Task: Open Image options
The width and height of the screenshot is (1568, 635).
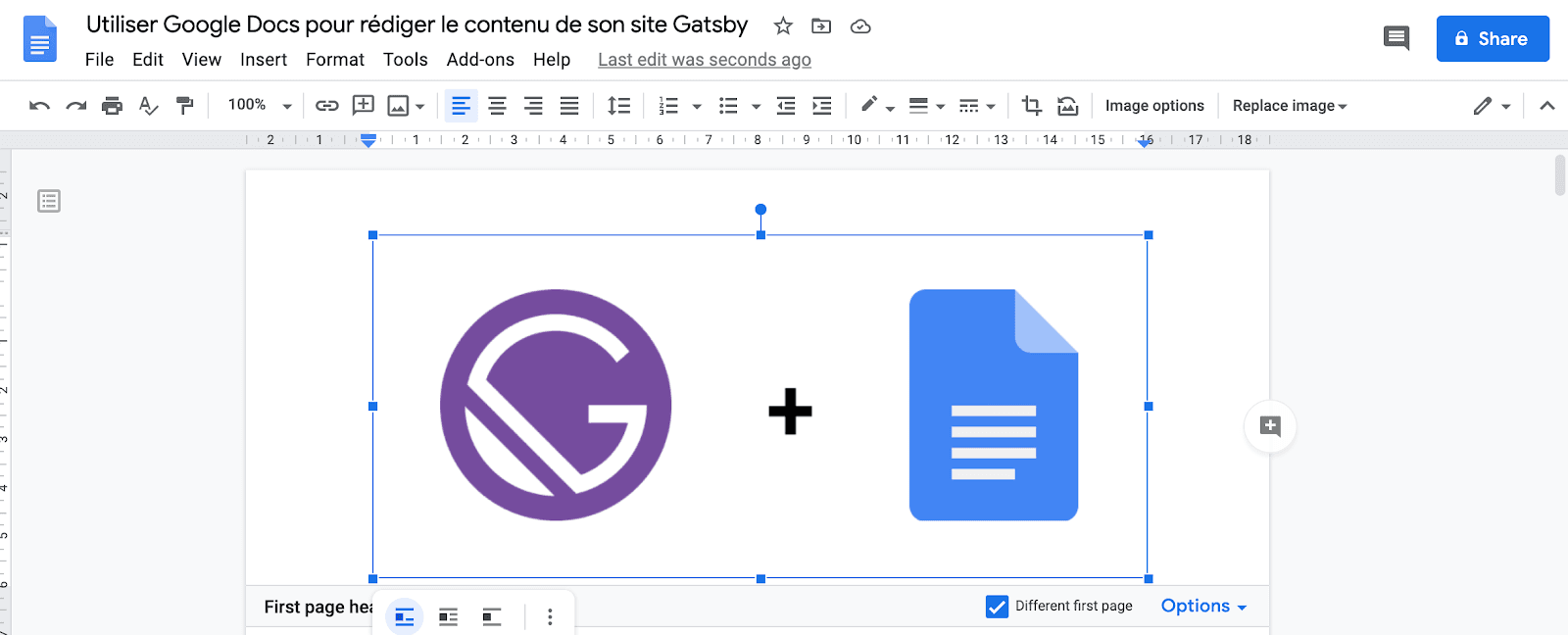Action: pos(1154,106)
